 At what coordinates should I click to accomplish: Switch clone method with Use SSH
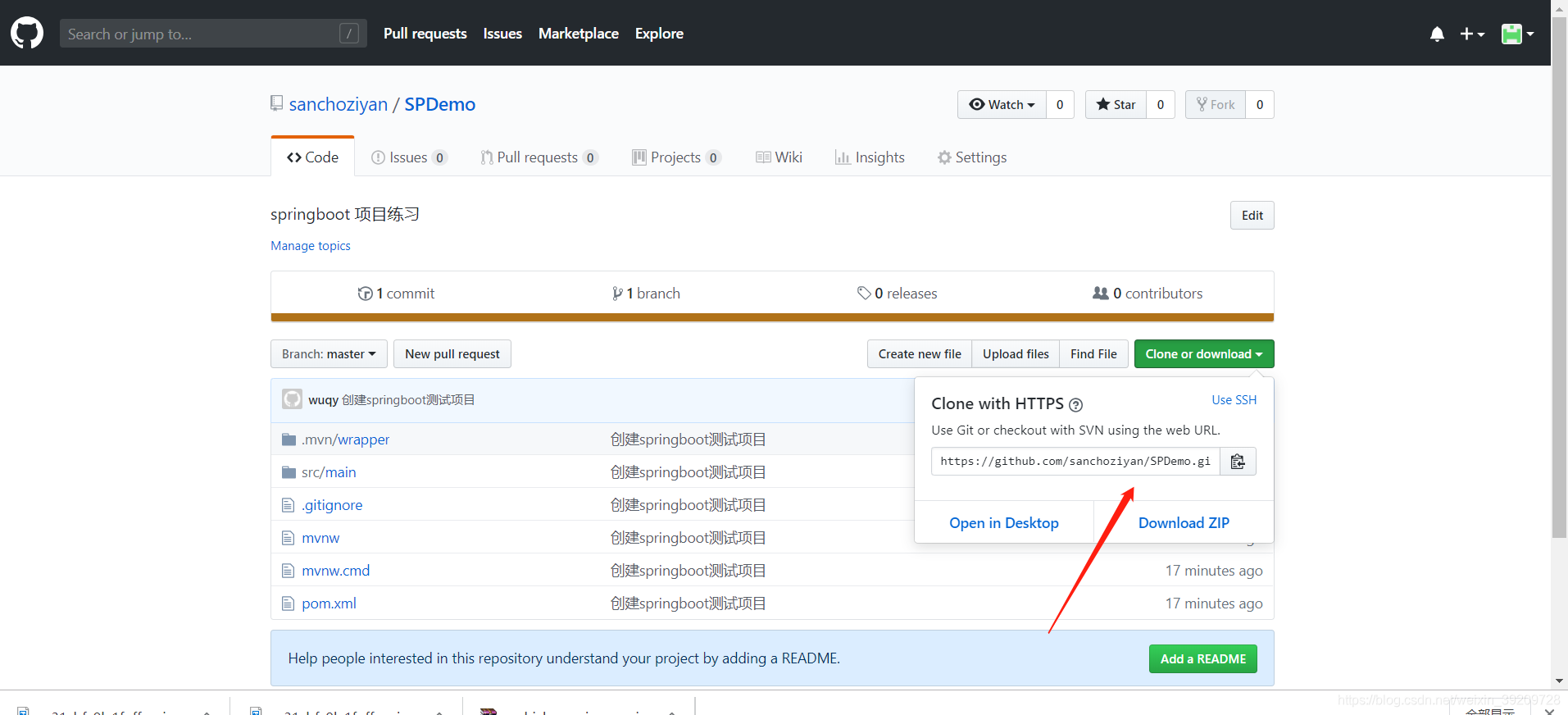tap(1234, 400)
